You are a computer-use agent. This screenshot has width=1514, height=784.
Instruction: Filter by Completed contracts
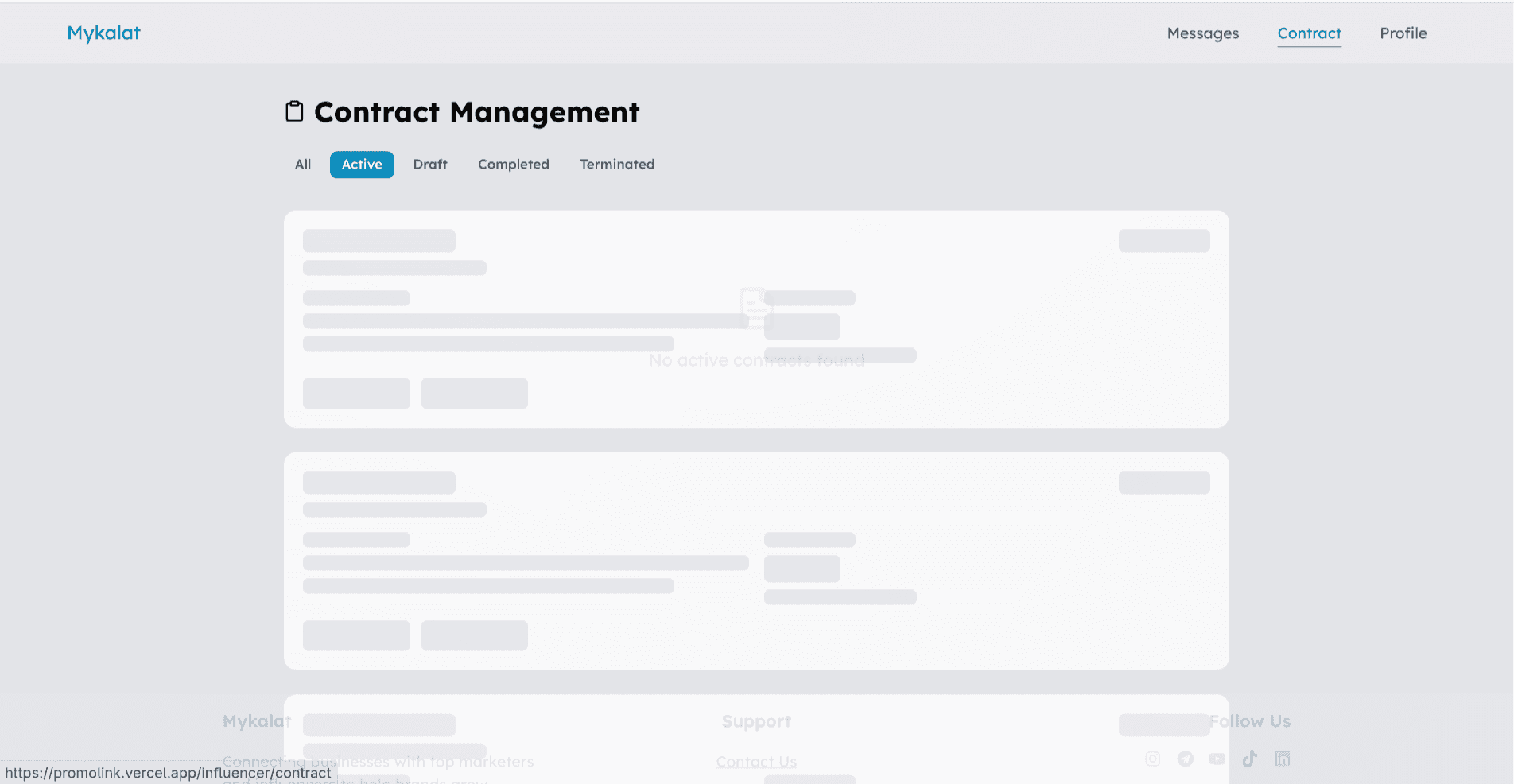(x=514, y=165)
